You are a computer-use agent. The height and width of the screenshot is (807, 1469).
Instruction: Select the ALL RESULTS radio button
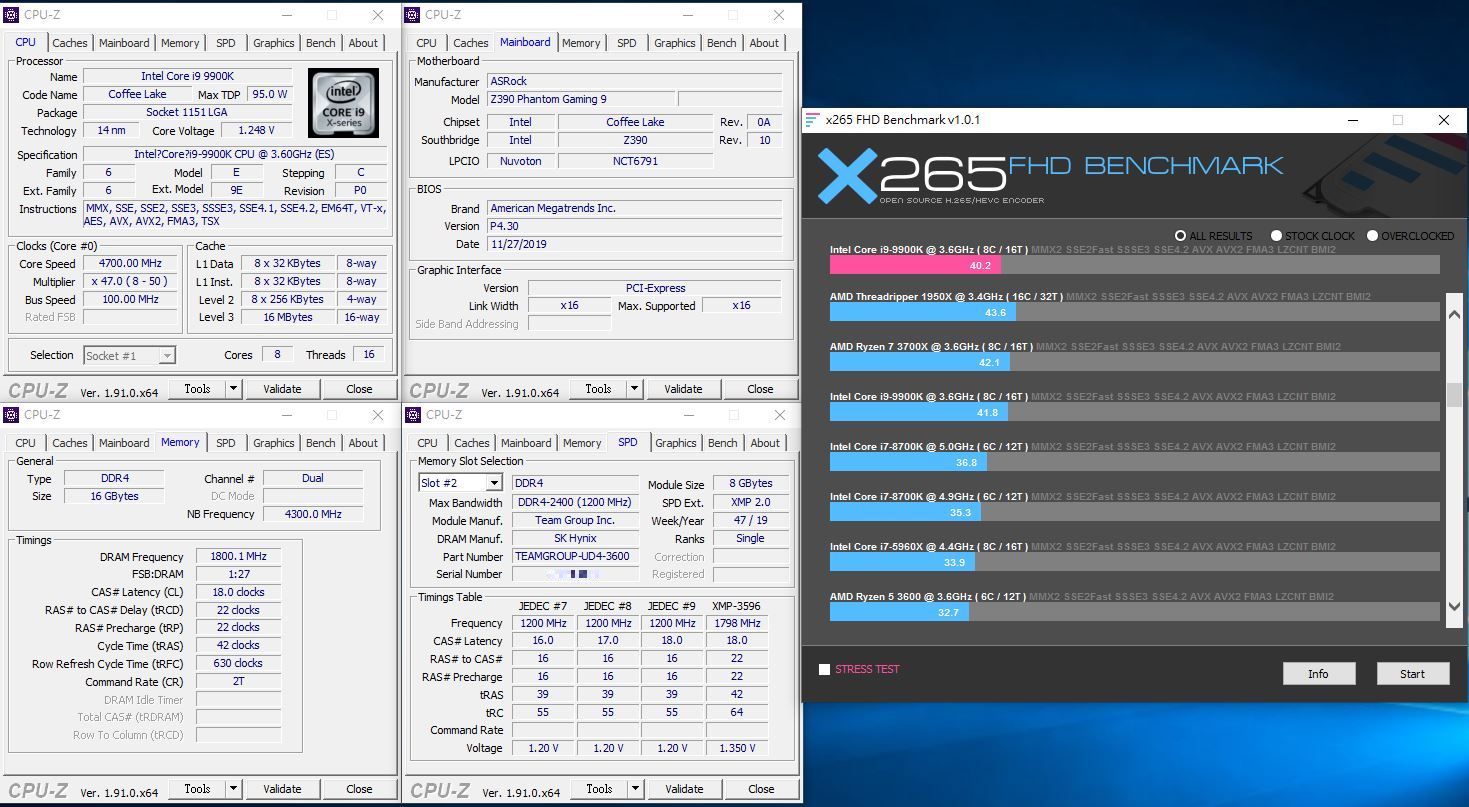[1180, 236]
